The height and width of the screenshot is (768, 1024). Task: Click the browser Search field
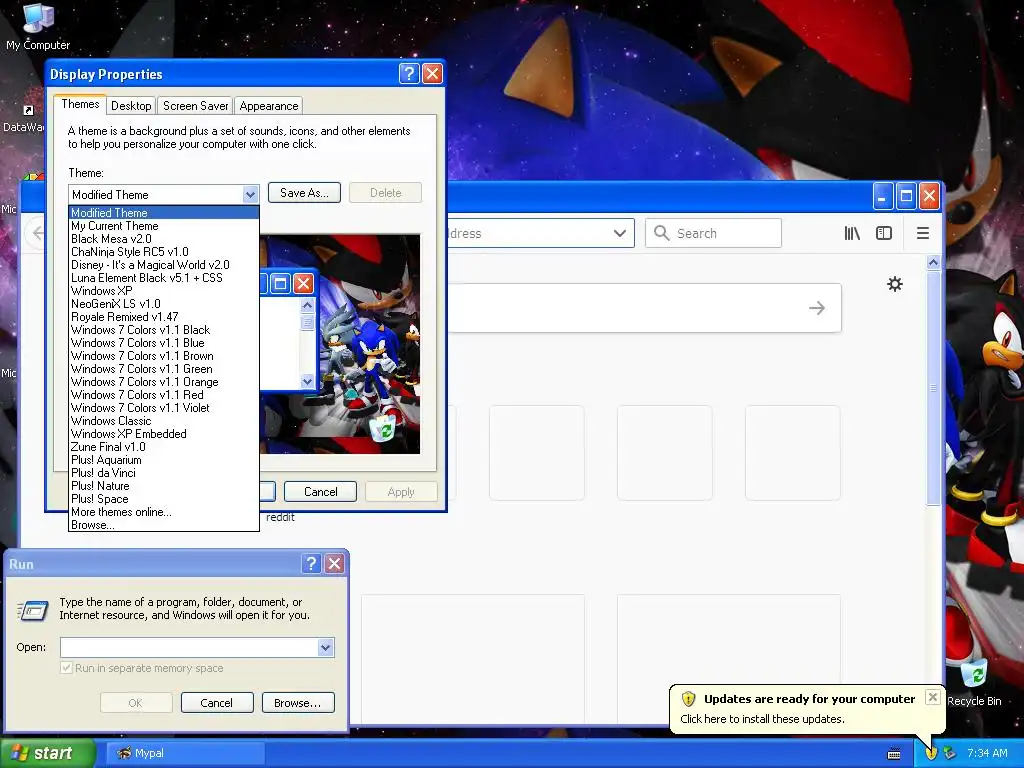point(713,233)
